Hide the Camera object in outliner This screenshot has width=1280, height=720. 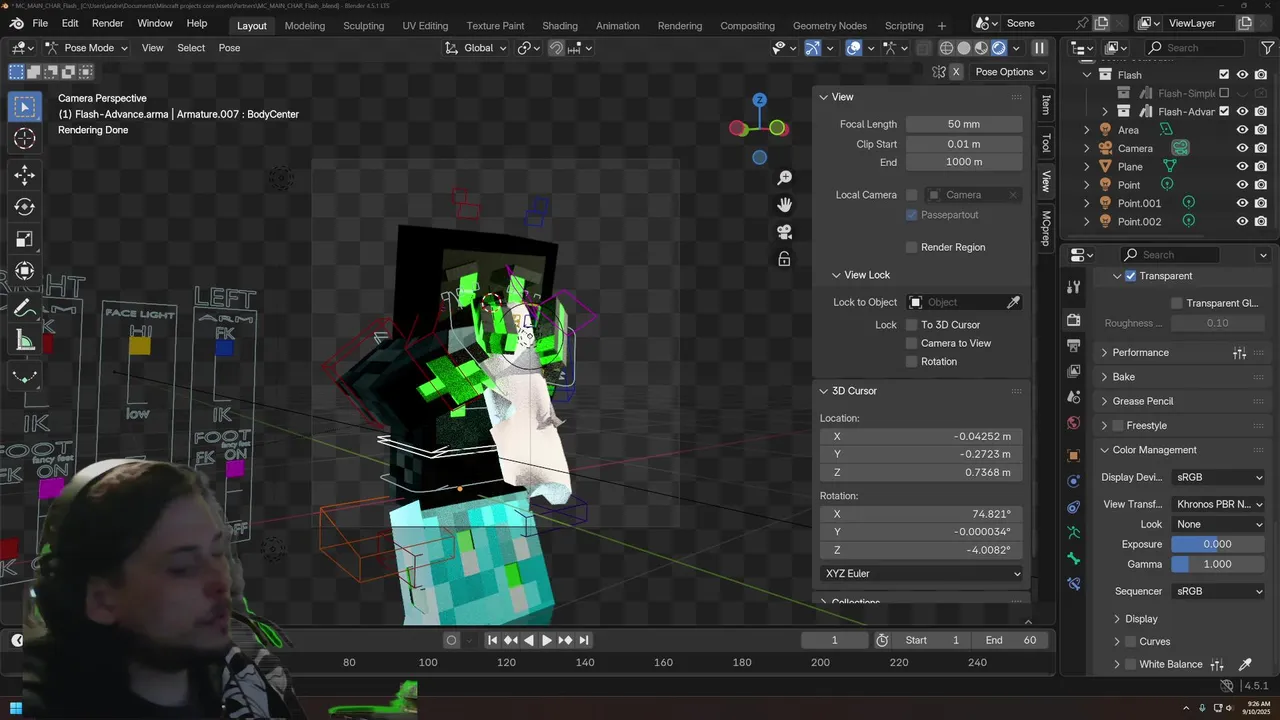tap(1242, 148)
